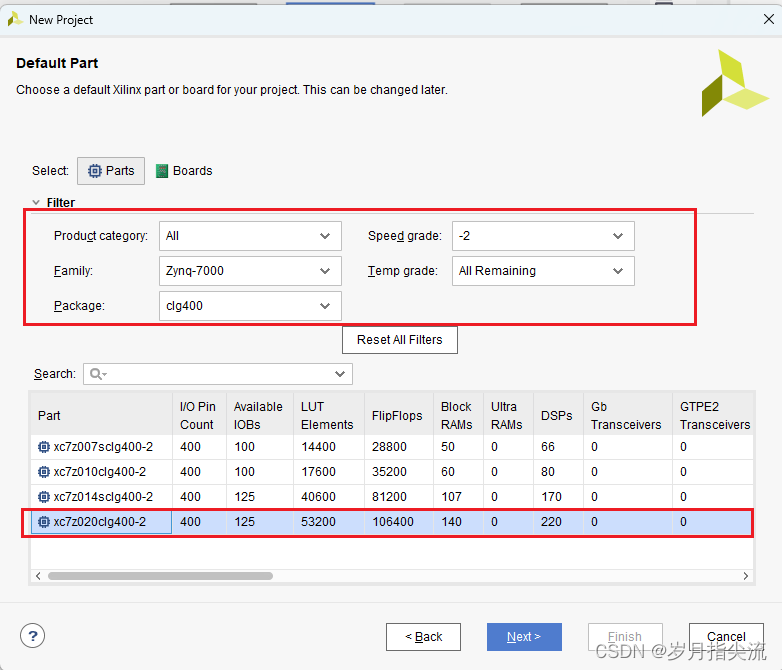
Task: Open the Product category dropdown
Action: (250, 236)
